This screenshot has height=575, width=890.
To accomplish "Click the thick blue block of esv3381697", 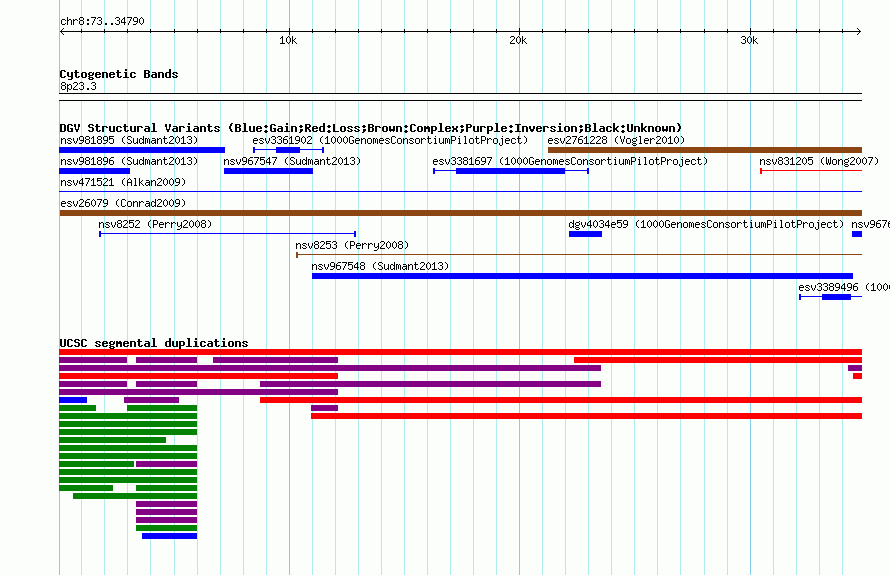I will coord(510,171).
